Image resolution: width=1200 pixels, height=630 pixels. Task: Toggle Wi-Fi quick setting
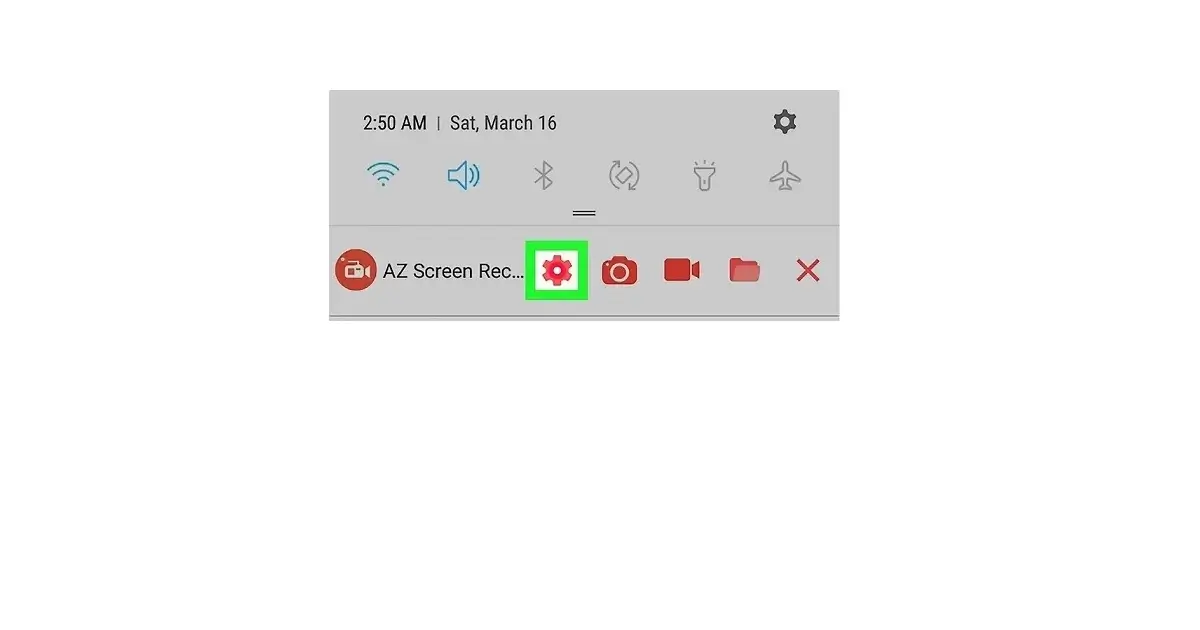pyautogui.click(x=383, y=177)
